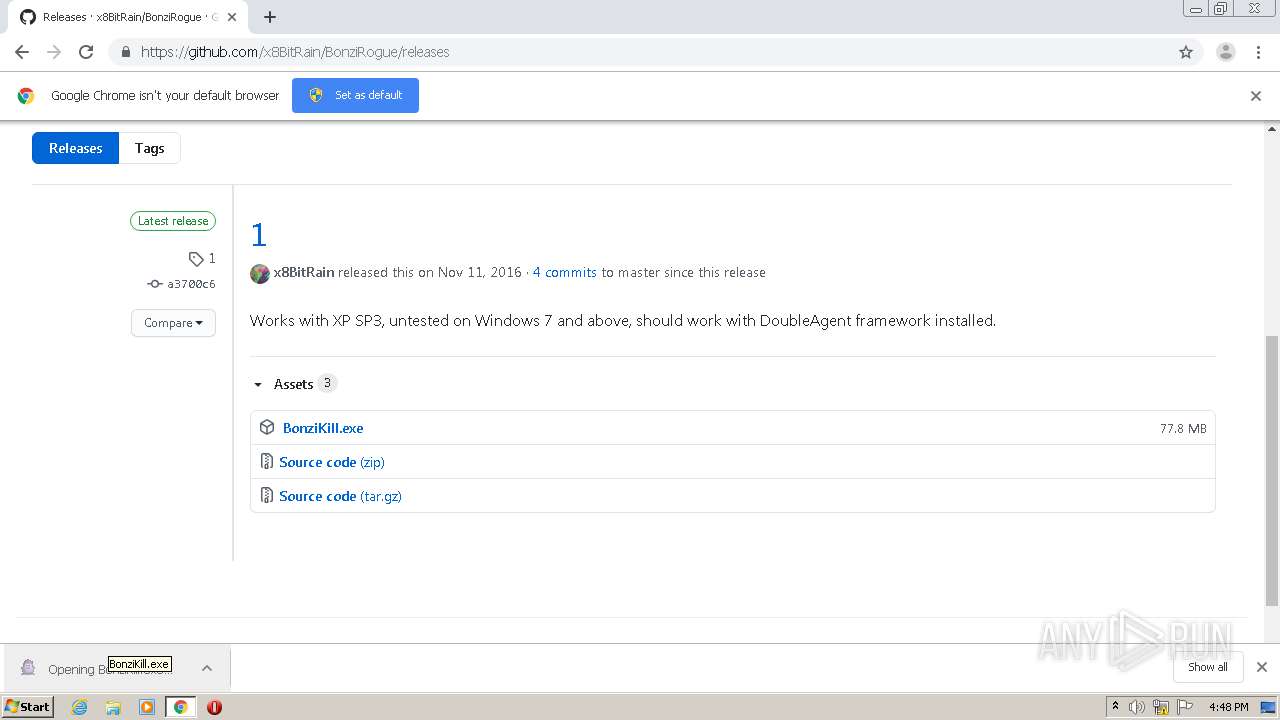
Task: Open the 4 commits link
Action: click(564, 272)
